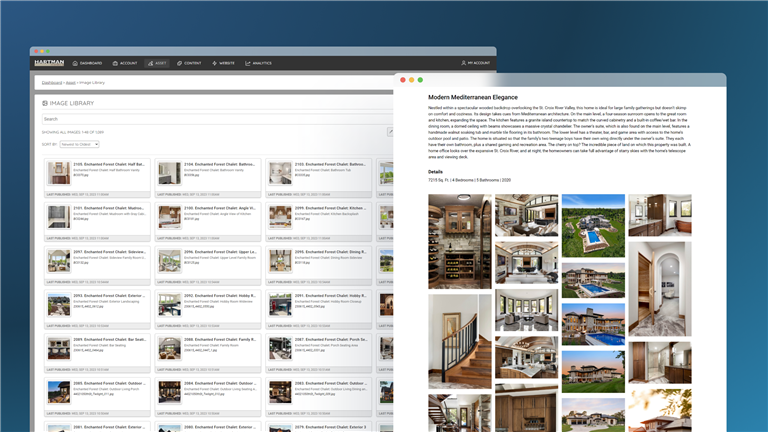Screen dimensions: 768x432
Task: Click the Image Library heading icon
Action: click(45, 103)
